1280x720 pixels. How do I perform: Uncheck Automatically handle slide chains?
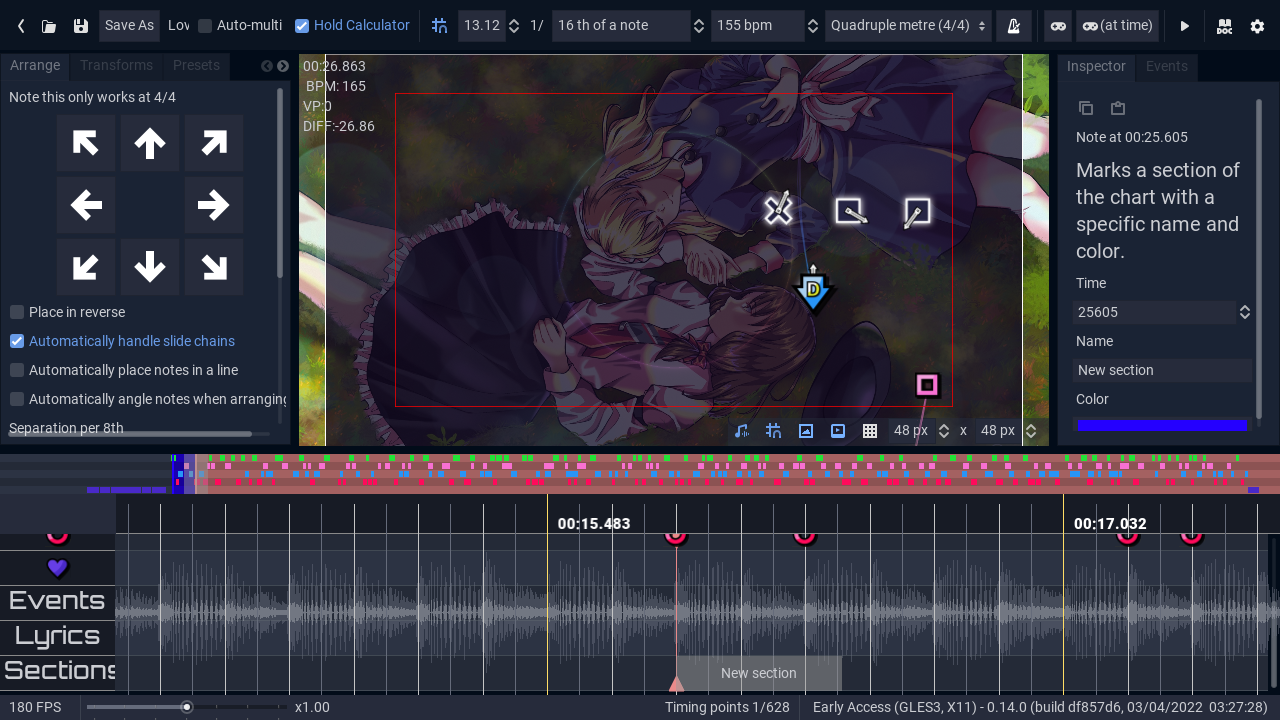[x=17, y=341]
